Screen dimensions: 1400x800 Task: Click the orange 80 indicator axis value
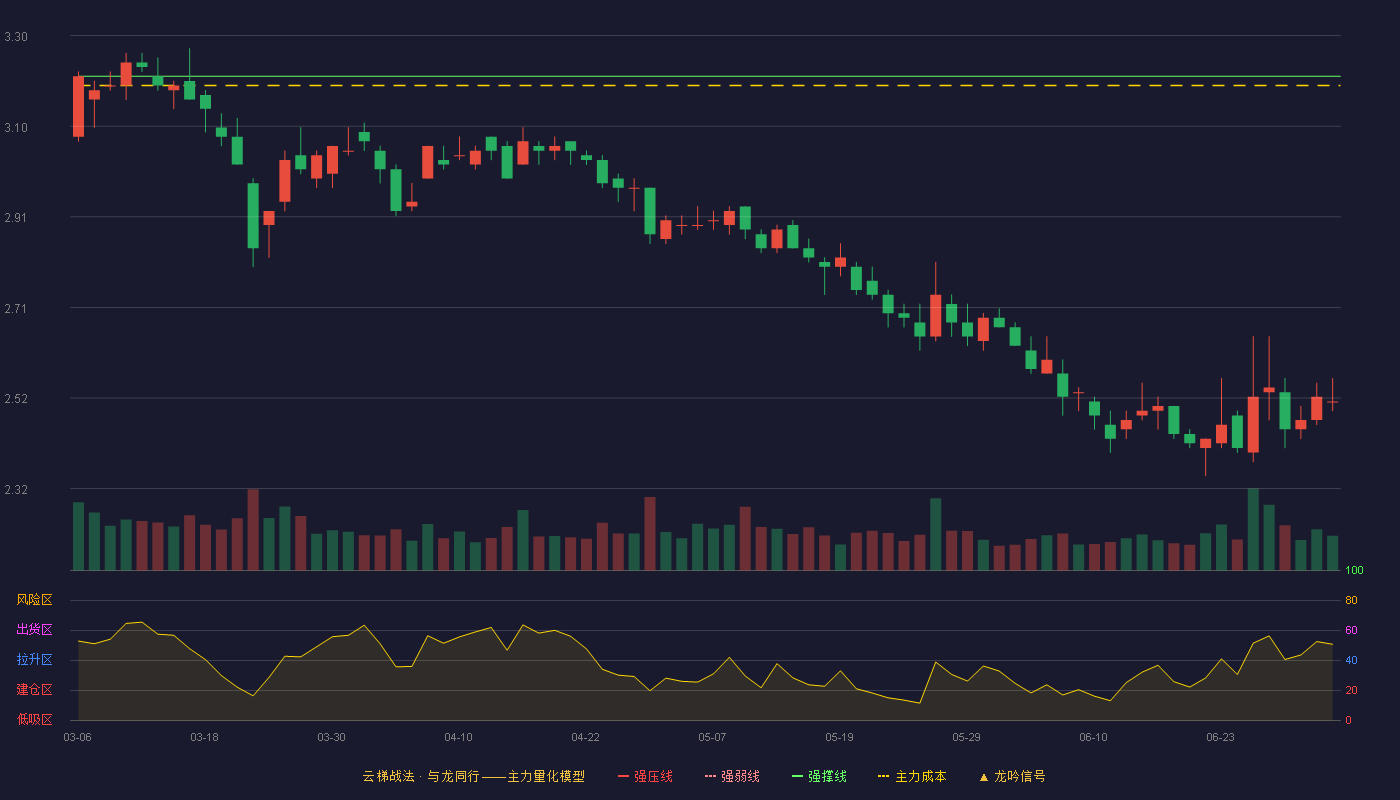[1351, 601]
